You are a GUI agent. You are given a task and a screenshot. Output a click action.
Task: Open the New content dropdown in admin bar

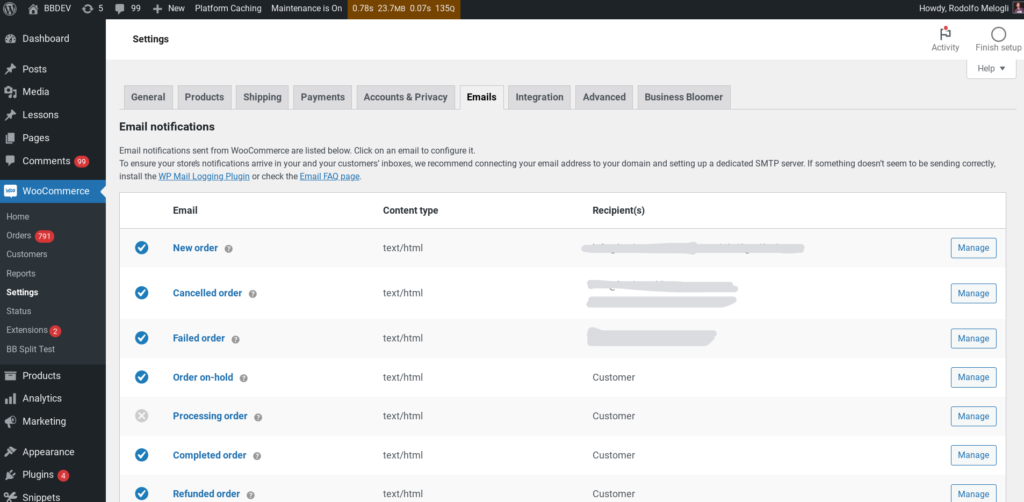tap(168, 9)
